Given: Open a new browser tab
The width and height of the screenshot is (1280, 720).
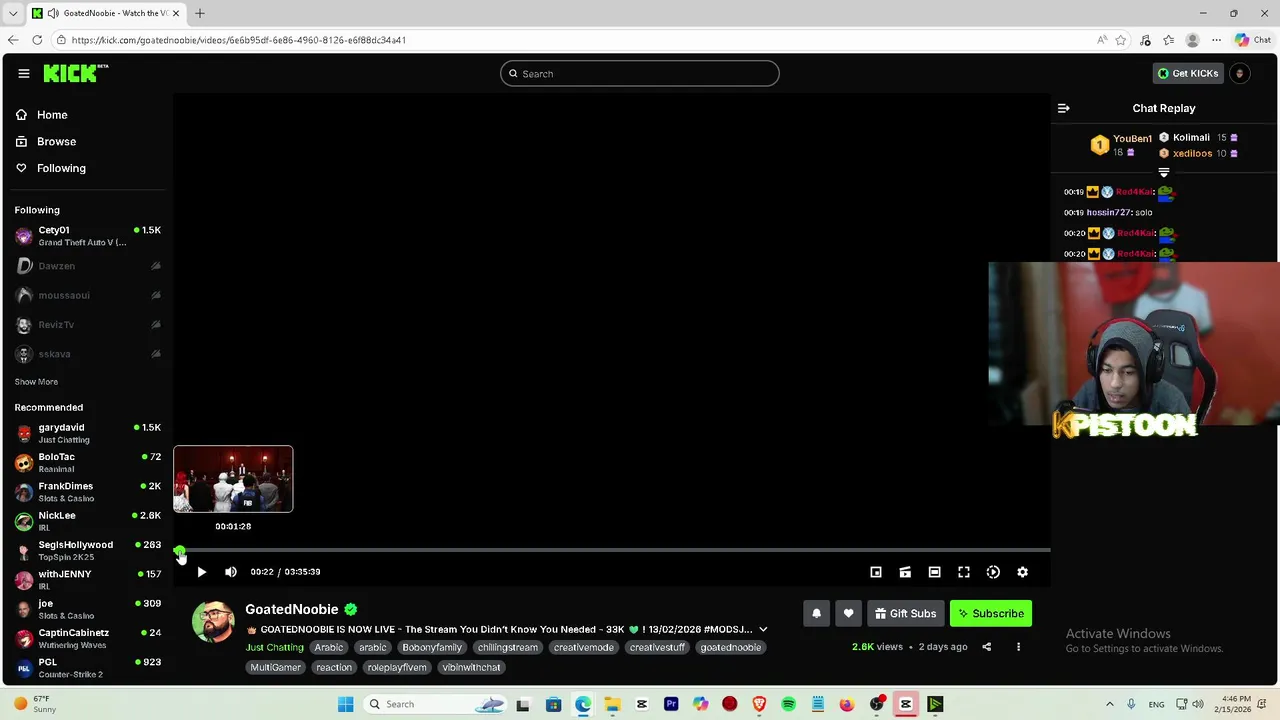Looking at the screenshot, I should pyautogui.click(x=199, y=13).
